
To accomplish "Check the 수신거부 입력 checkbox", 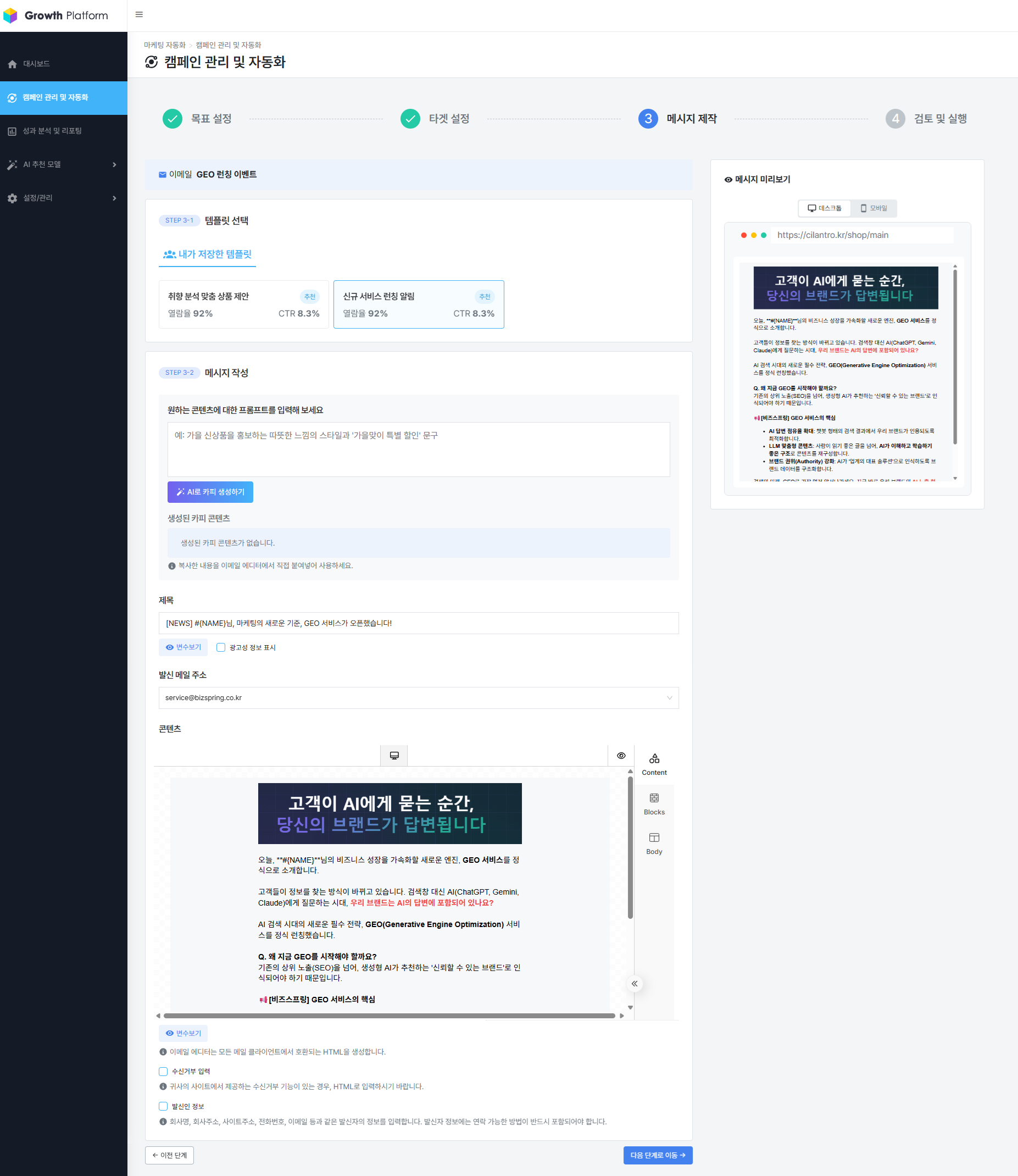I will [x=163, y=1072].
